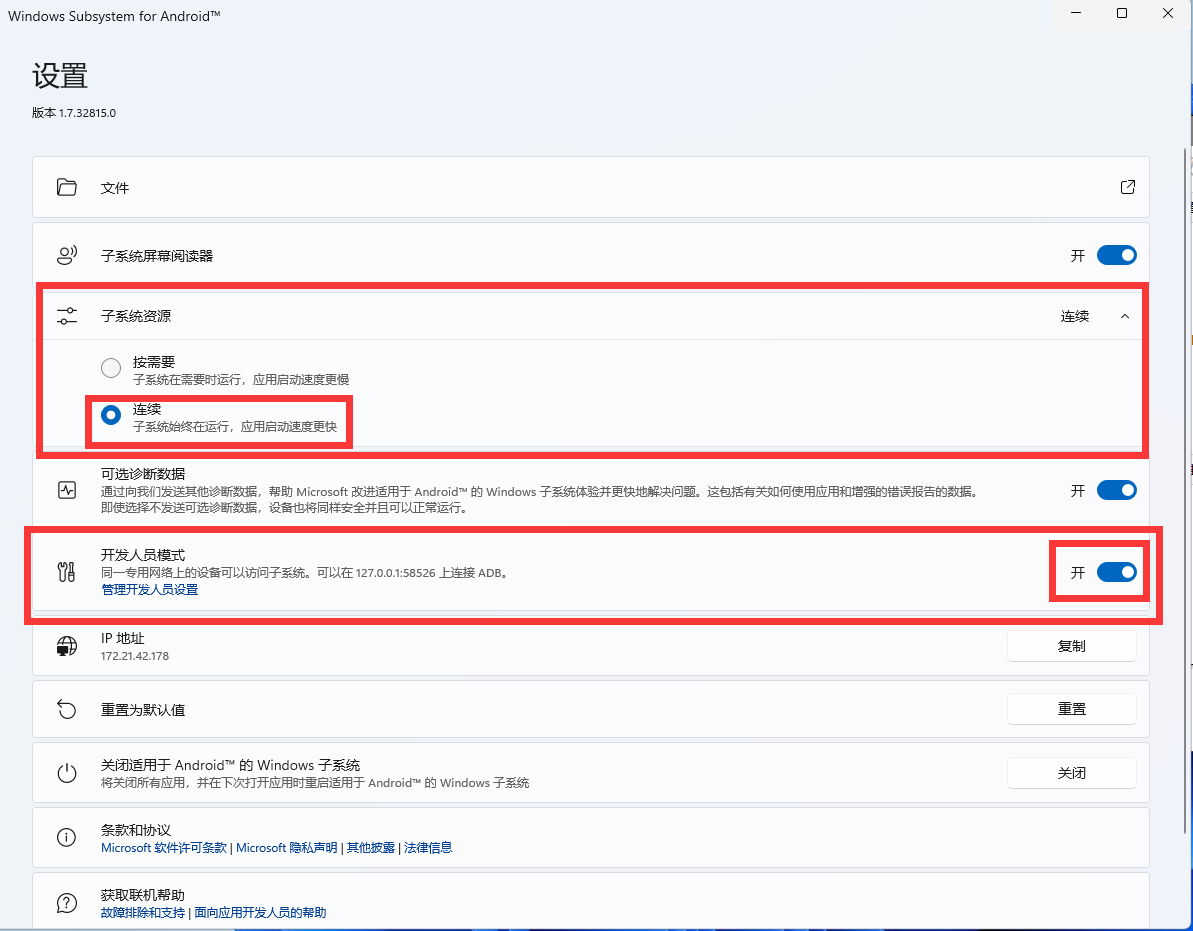The width and height of the screenshot is (1193, 931).
Task: Click the 获取联机帮助 question-mark icon
Action: 67,903
